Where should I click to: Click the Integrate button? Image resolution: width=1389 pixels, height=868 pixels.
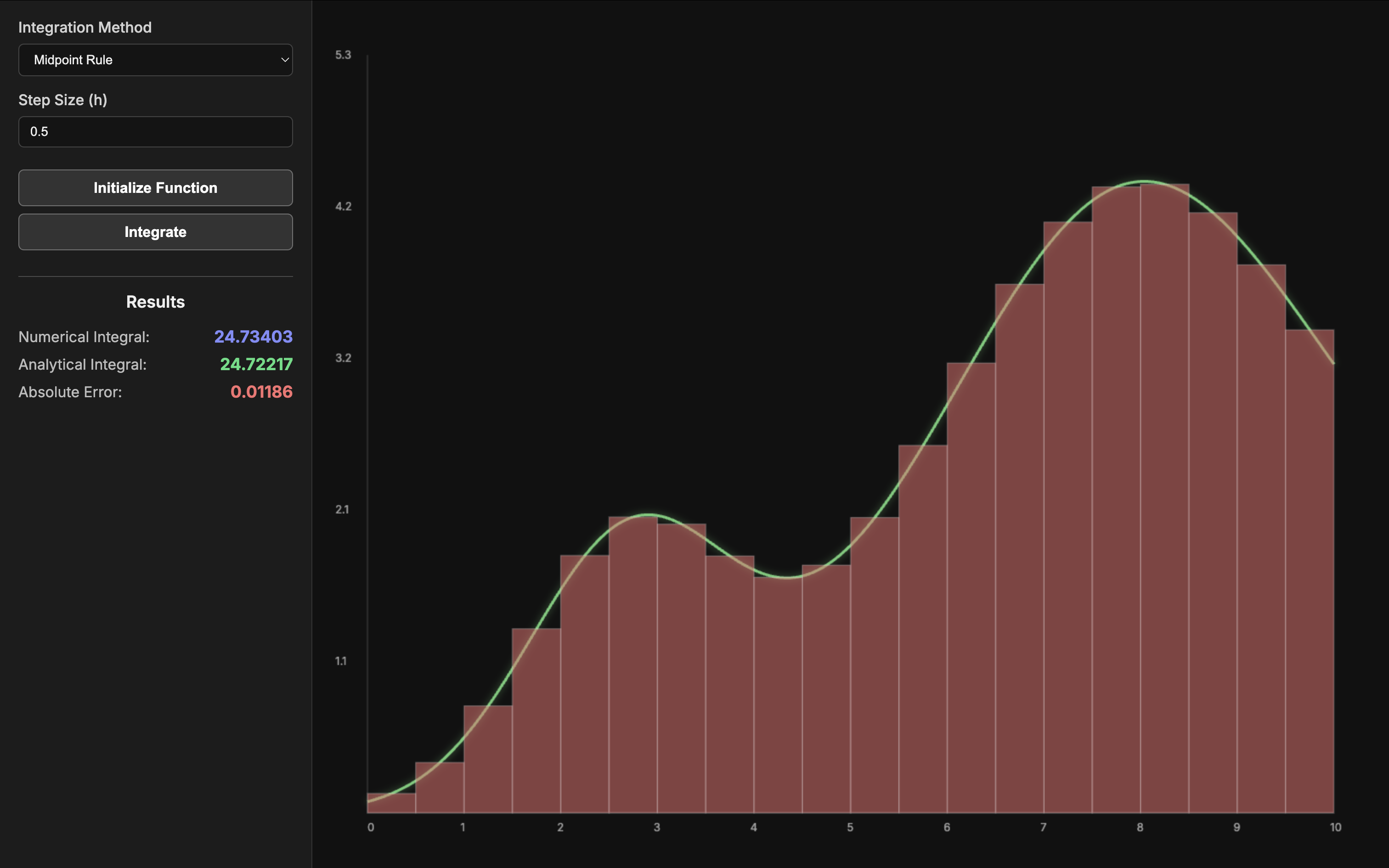tap(155, 232)
